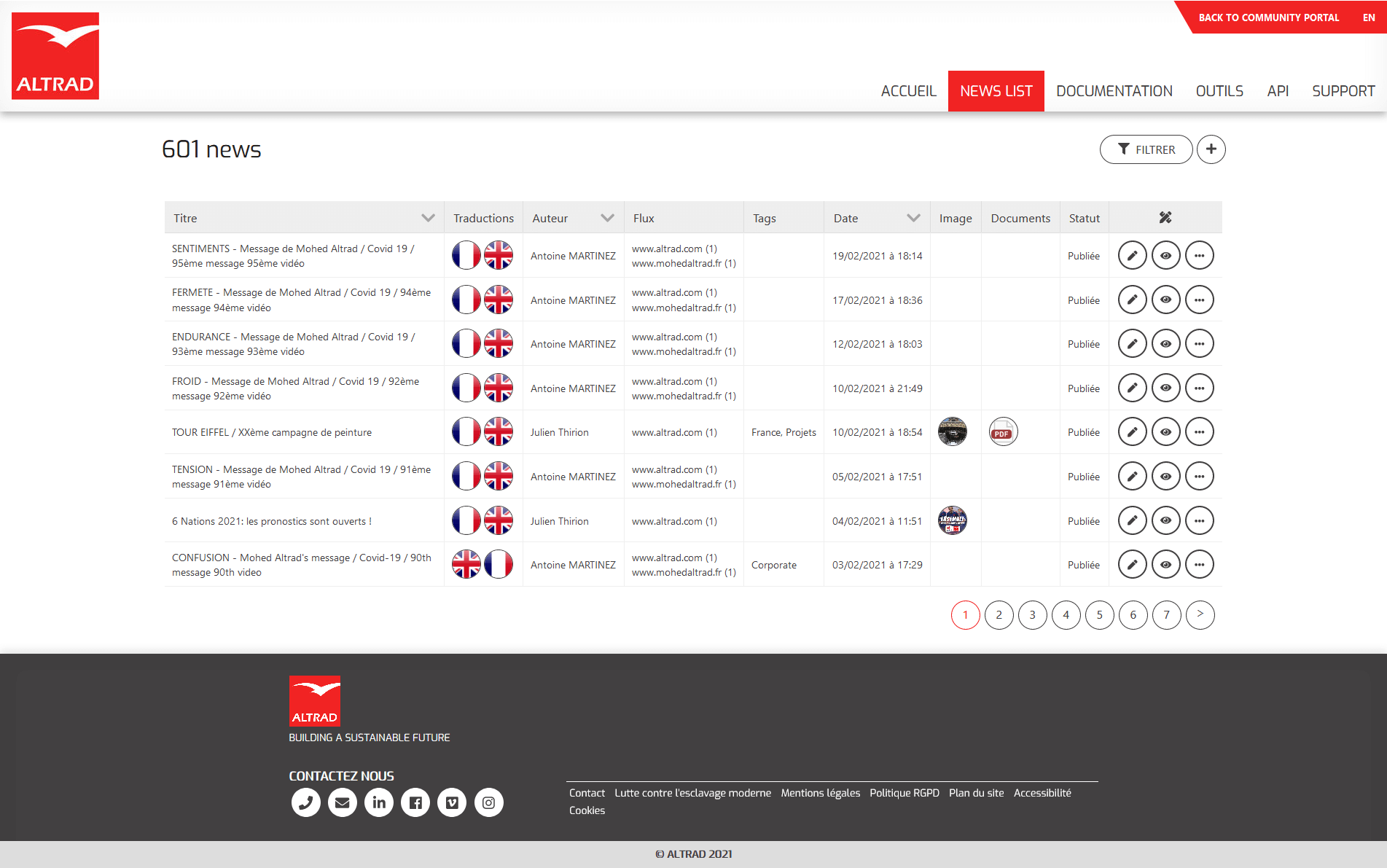Screen dimensions: 1387x868
Task: Open 6 Nations 2021 image thumbnail
Action: [952, 520]
